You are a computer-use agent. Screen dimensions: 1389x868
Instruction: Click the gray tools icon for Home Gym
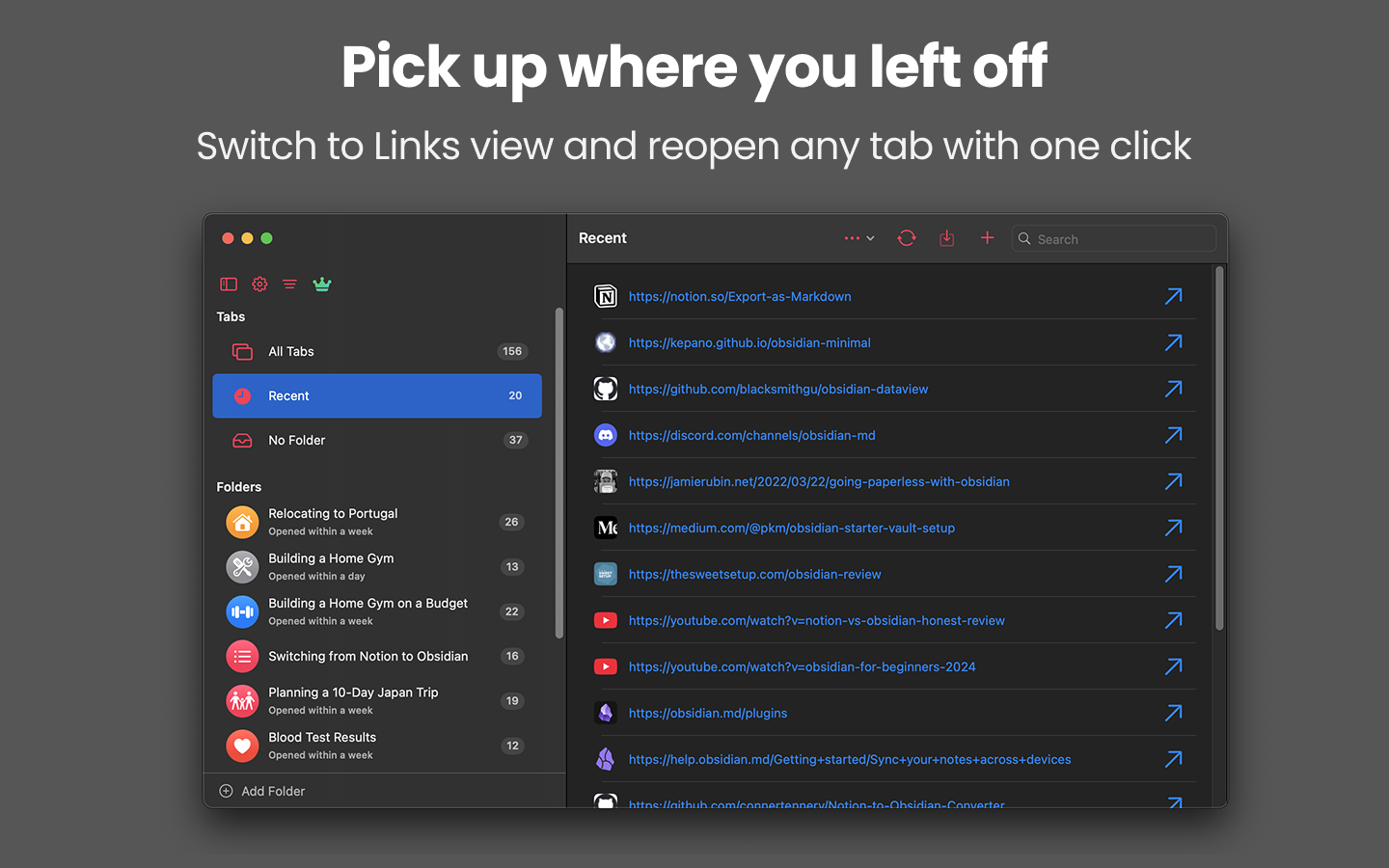[x=242, y=567]
